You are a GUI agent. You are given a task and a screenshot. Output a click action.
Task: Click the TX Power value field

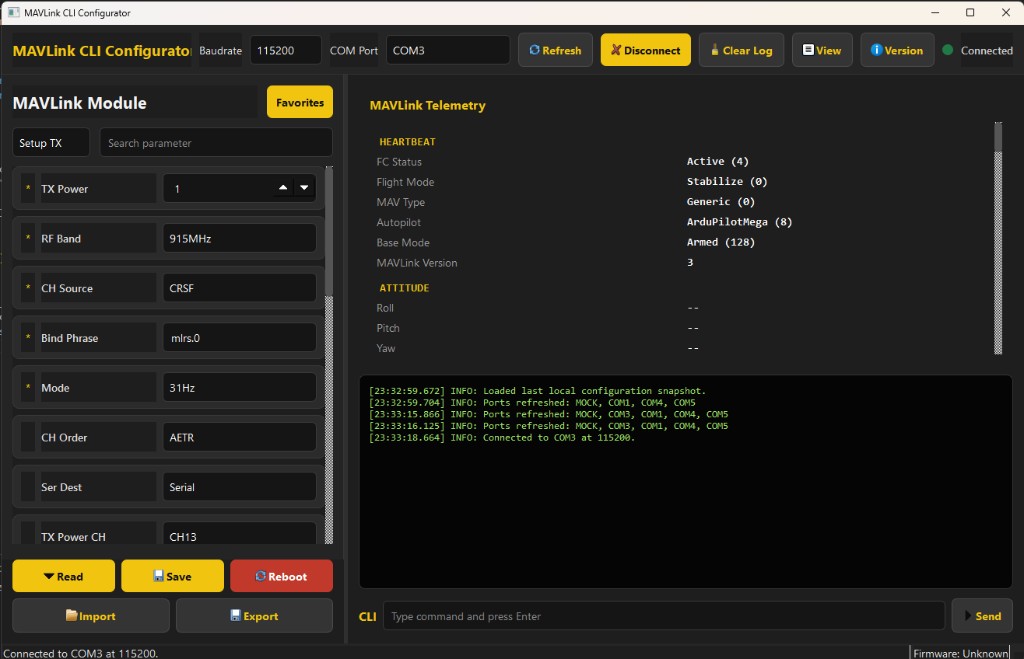pos(219,189)
